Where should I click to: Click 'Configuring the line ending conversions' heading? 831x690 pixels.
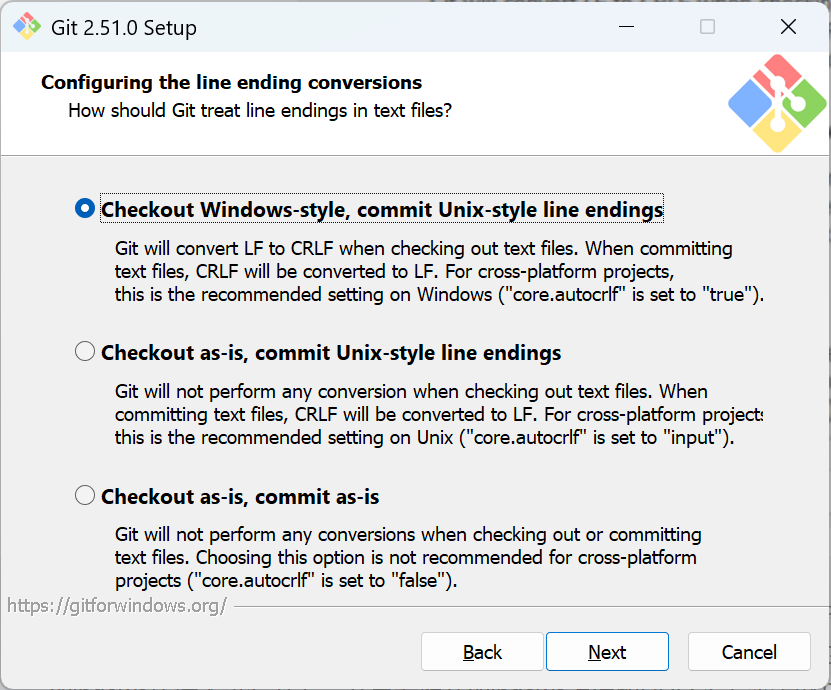[232, 83]
